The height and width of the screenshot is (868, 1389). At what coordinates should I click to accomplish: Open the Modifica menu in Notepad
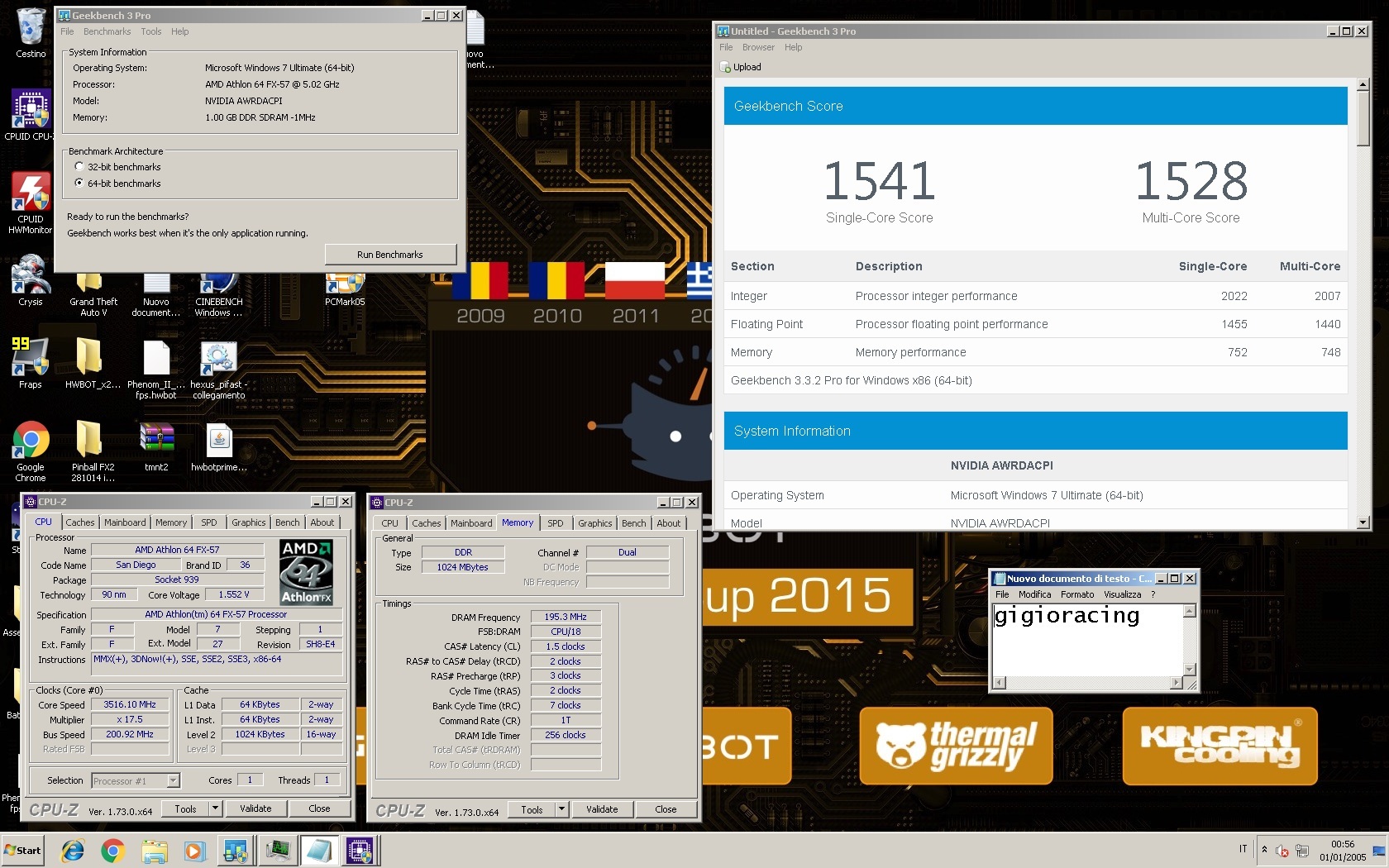click(1034, 594)
